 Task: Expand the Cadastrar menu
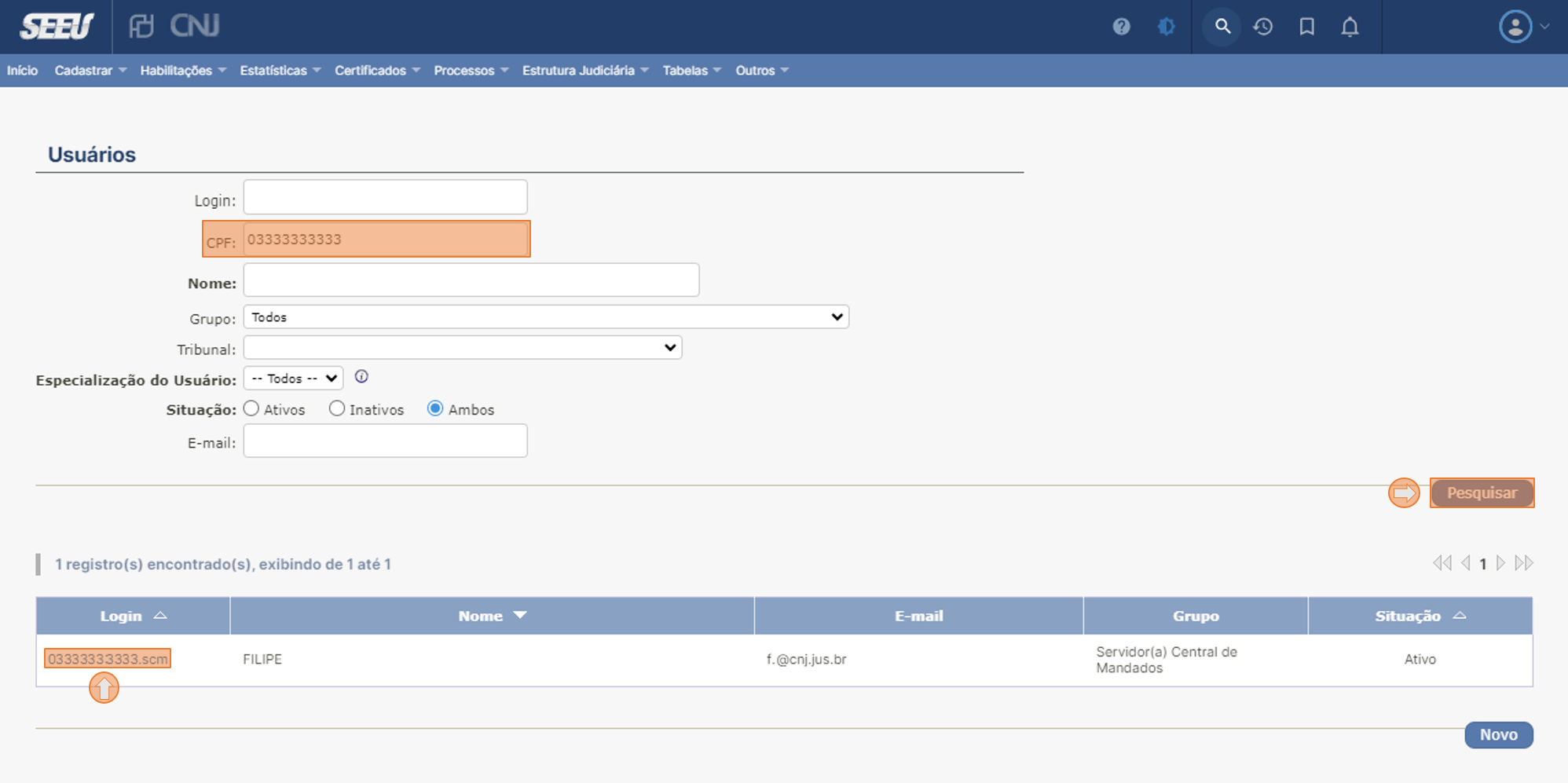pyautogui.click(x=90, y=71)
